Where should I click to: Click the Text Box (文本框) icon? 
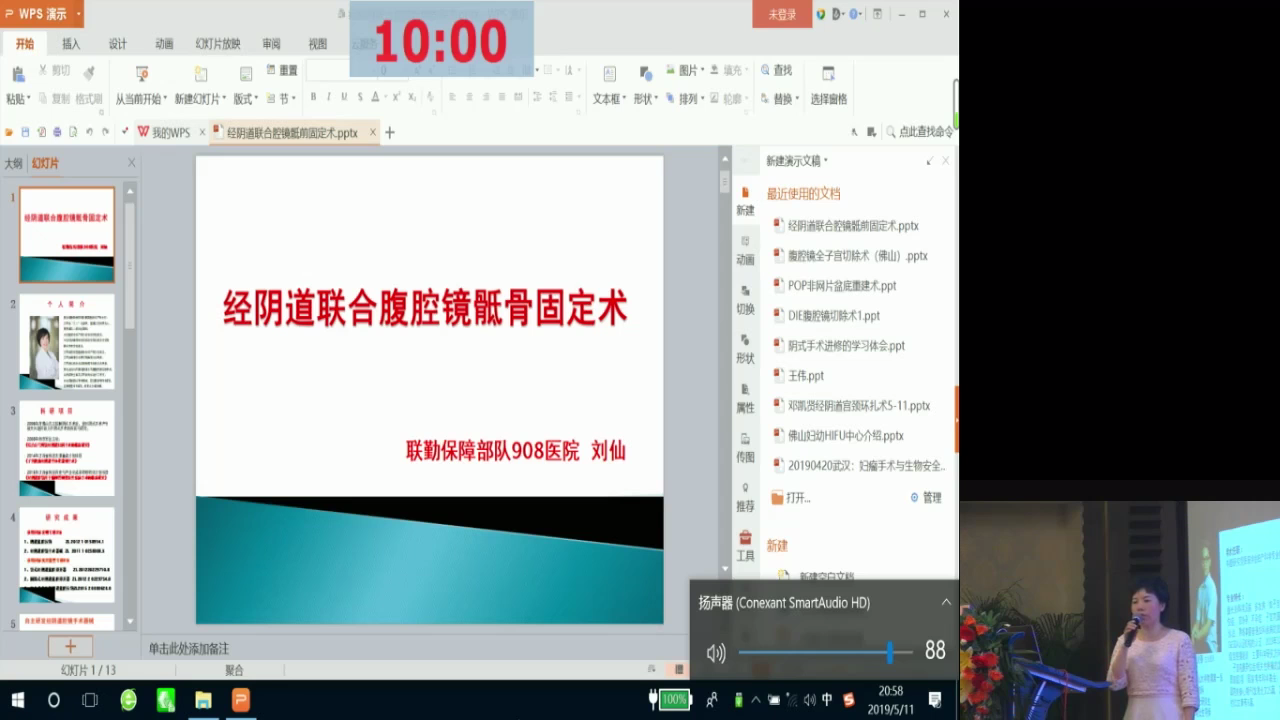coord(609,75)
